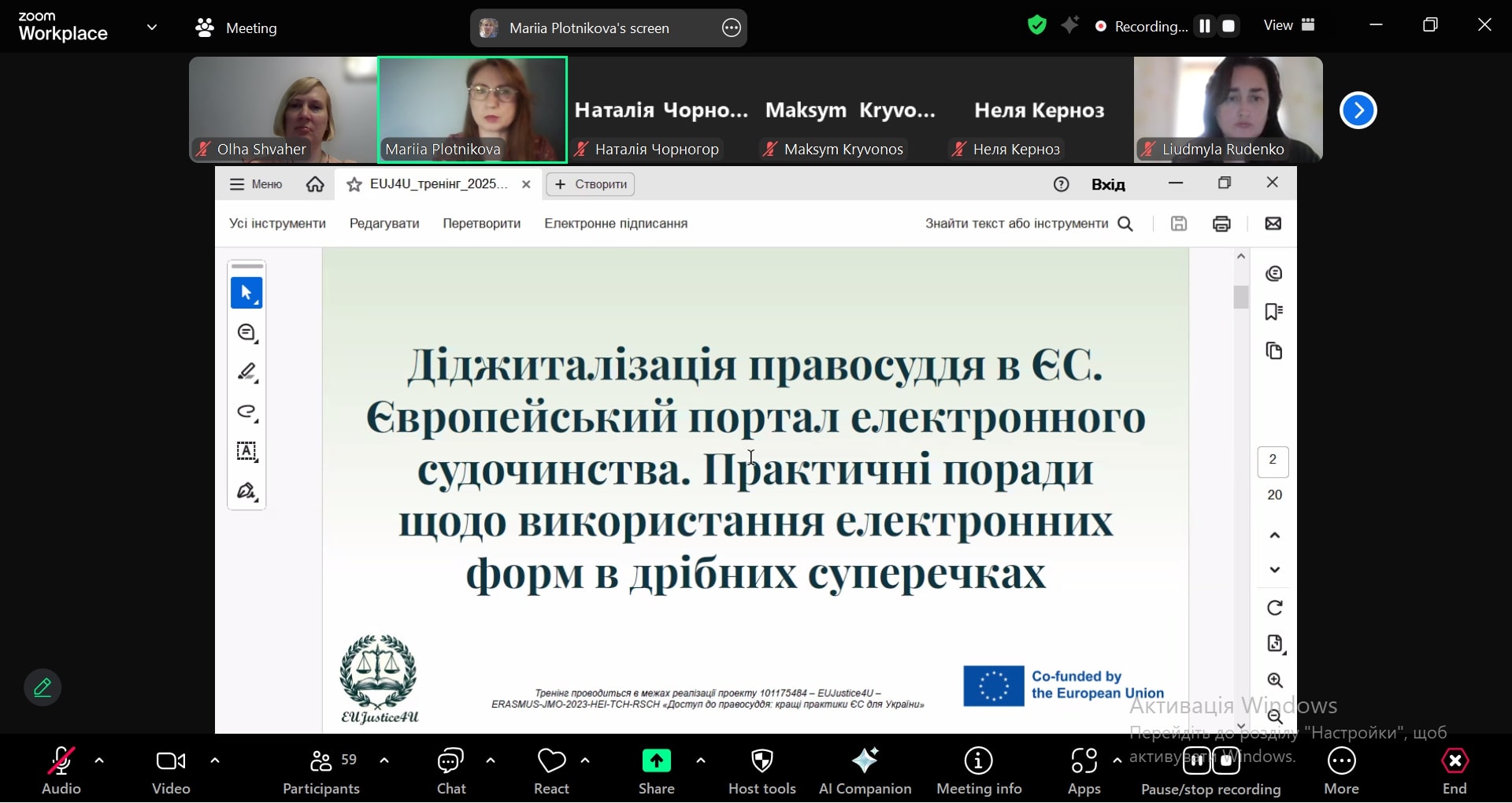Open Host tools shield
This screenshot has height=803, width=1512.
762,771
